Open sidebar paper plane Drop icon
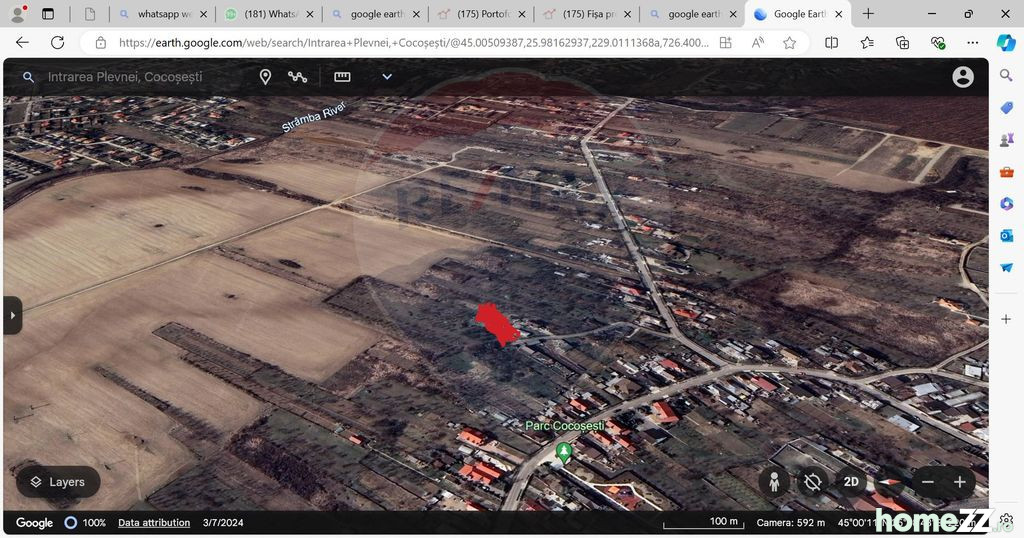 1006,268
